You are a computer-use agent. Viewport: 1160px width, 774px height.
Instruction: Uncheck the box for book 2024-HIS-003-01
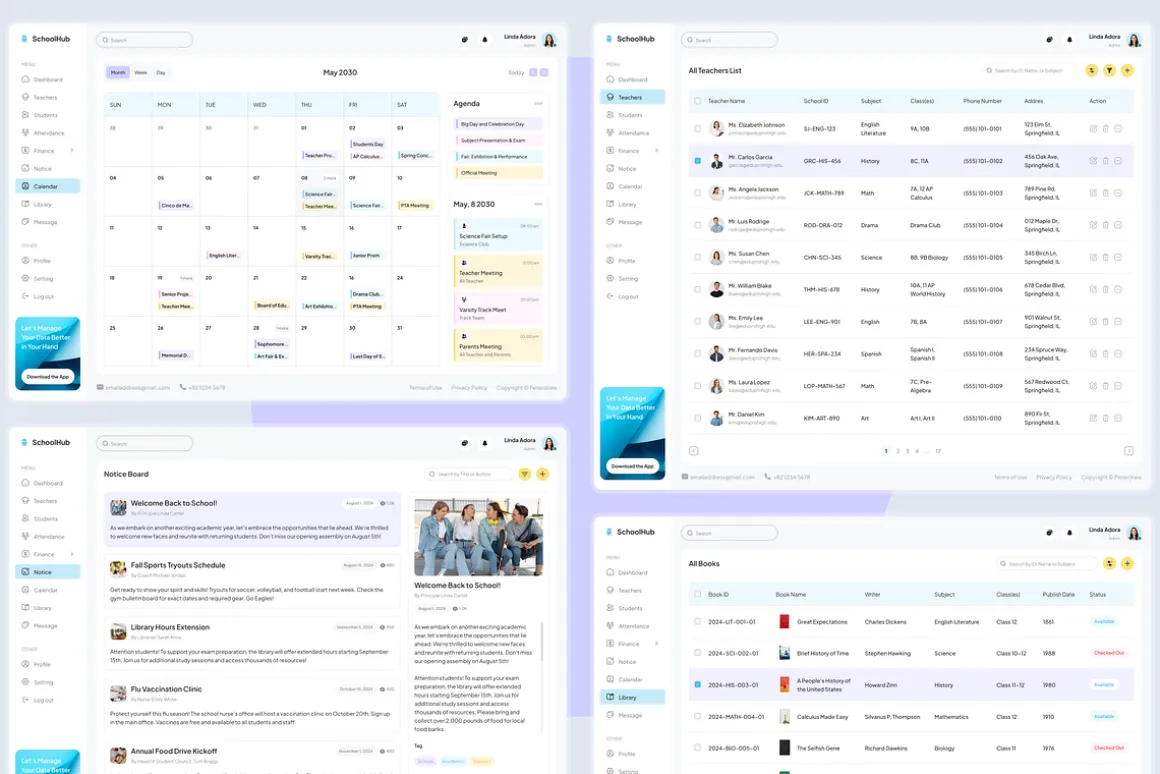click(x=698, y=685)
